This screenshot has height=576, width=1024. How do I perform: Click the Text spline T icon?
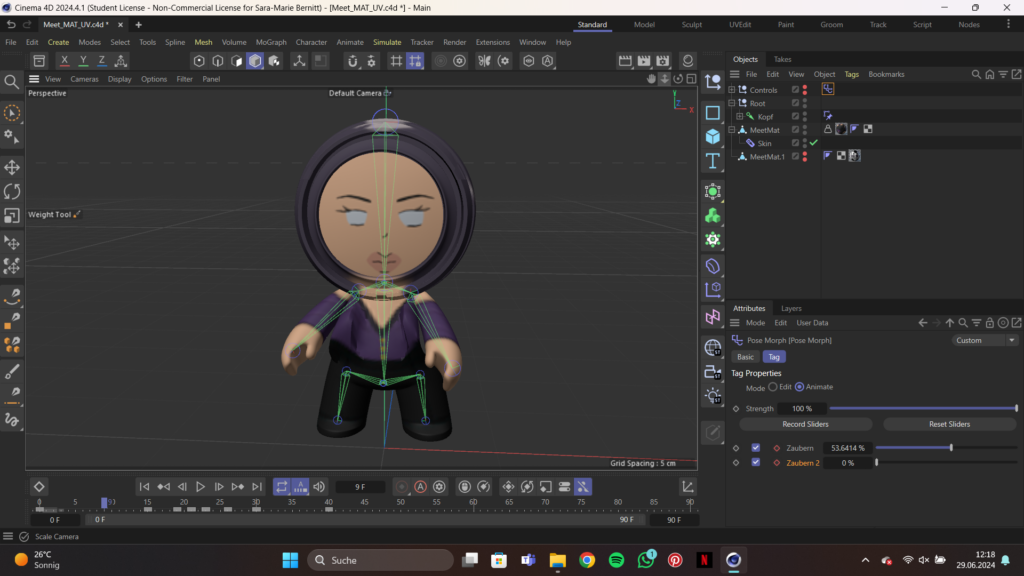click(713, 161)
